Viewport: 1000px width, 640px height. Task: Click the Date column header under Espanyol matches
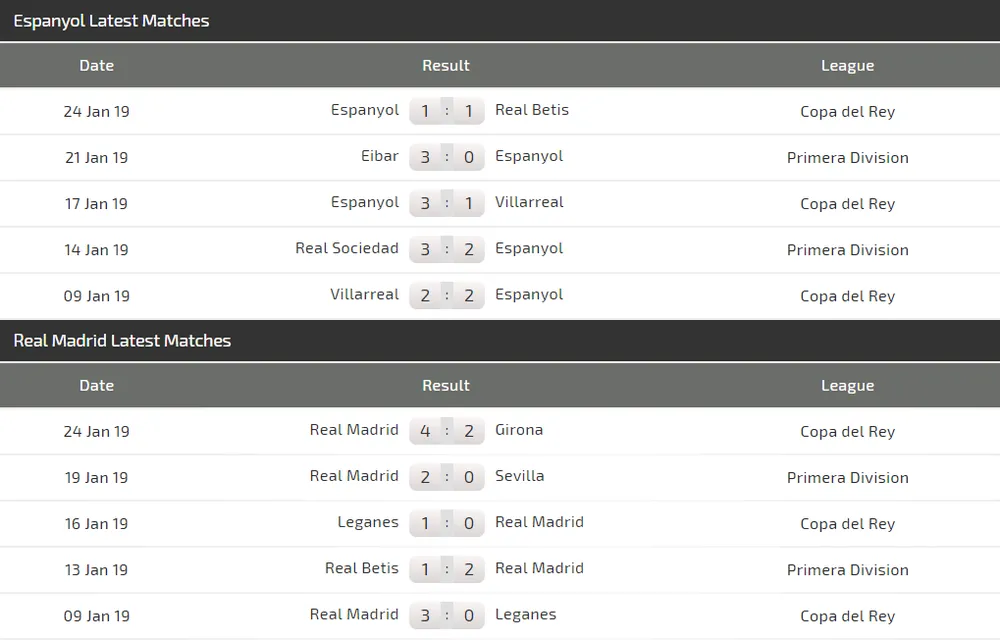[x=96, y=66]
